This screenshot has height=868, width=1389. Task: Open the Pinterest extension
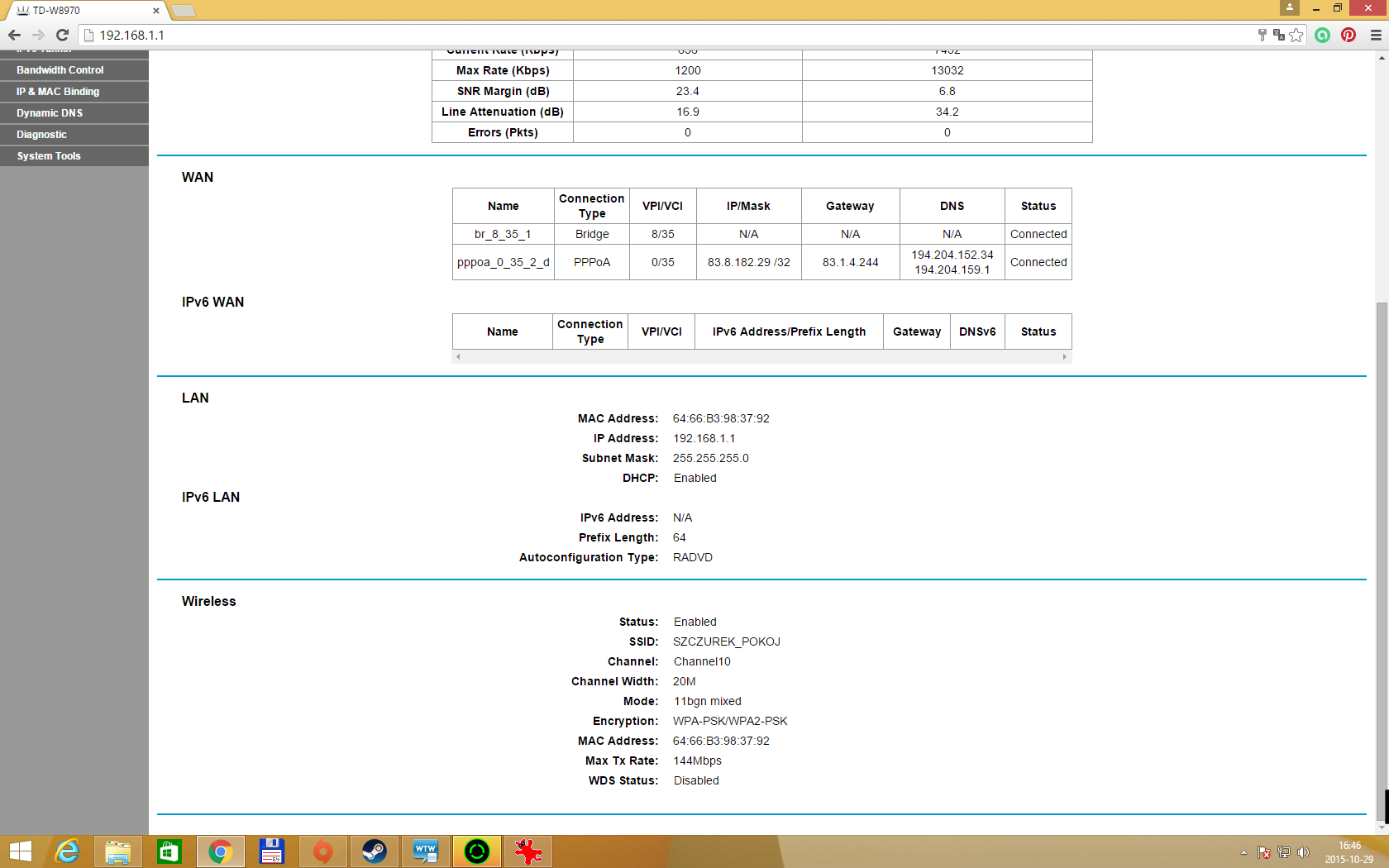(1348, 35)
